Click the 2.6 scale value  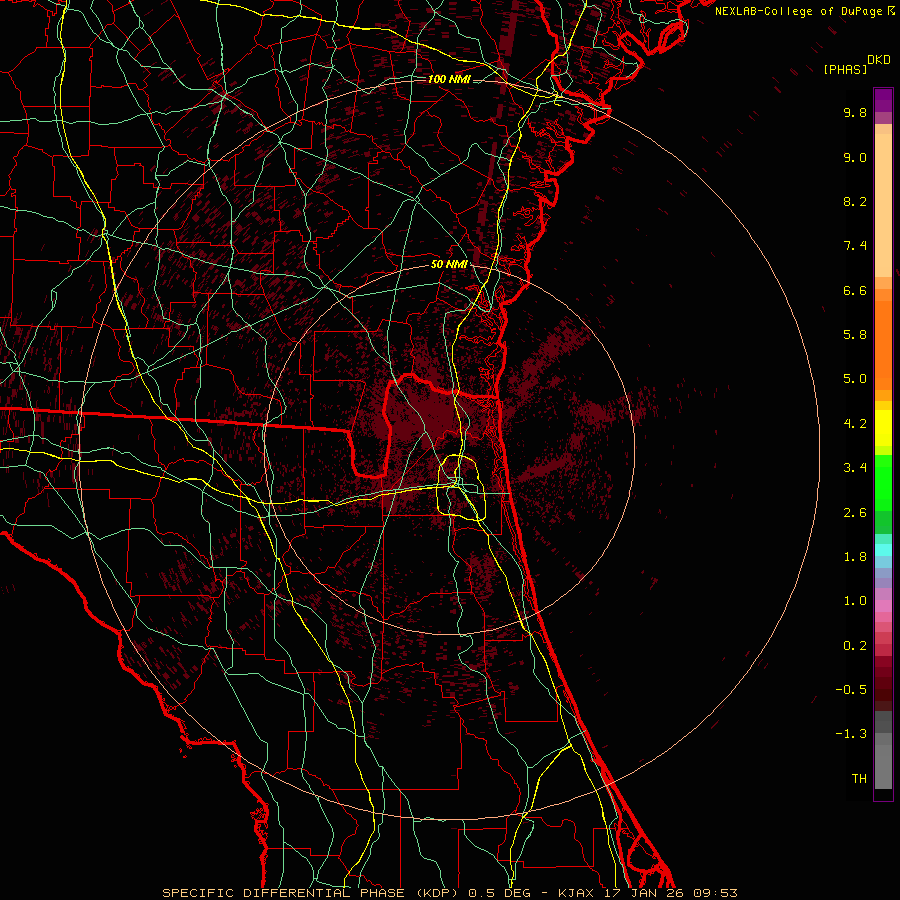click(855, 513)
